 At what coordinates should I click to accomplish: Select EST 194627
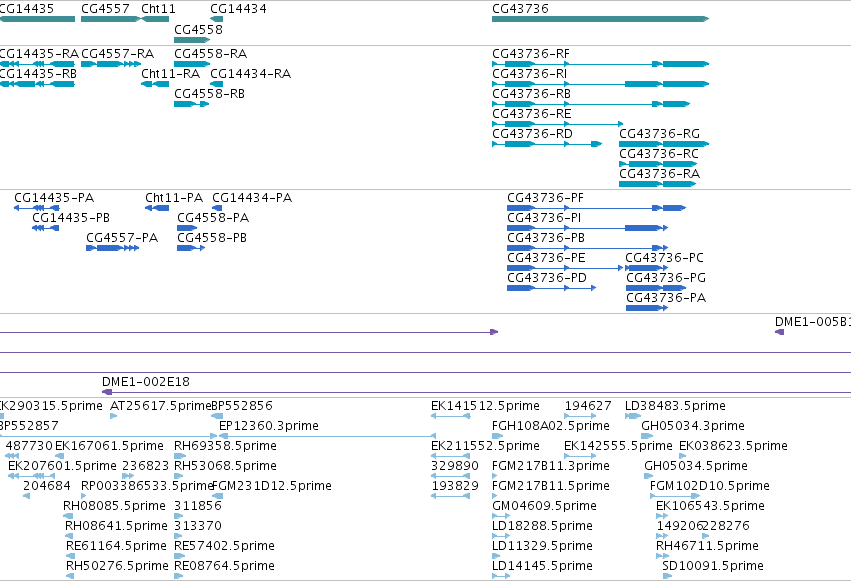pyautogui.click(x=580, y=416)
